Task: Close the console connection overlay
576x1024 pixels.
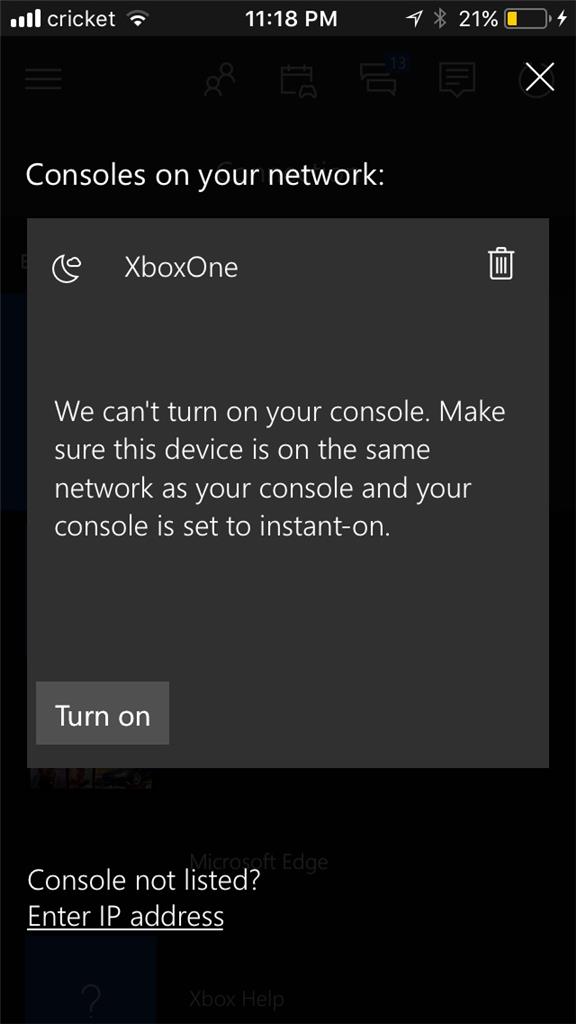Action: coord(540,78)
